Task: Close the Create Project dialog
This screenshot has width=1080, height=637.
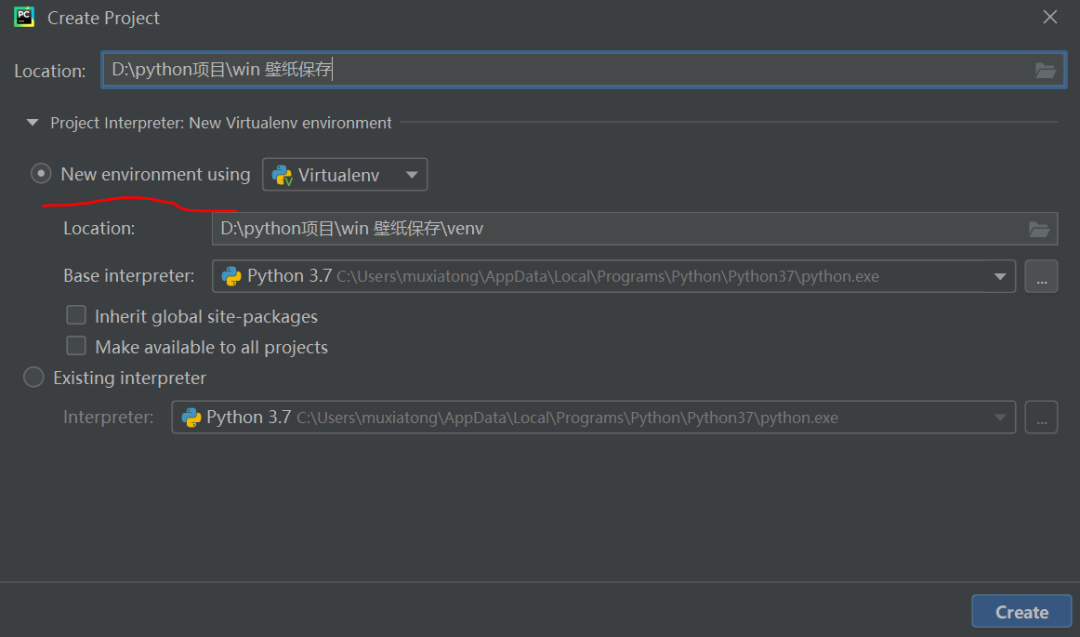Action: pyautogui.click(x=1050, y=17)
